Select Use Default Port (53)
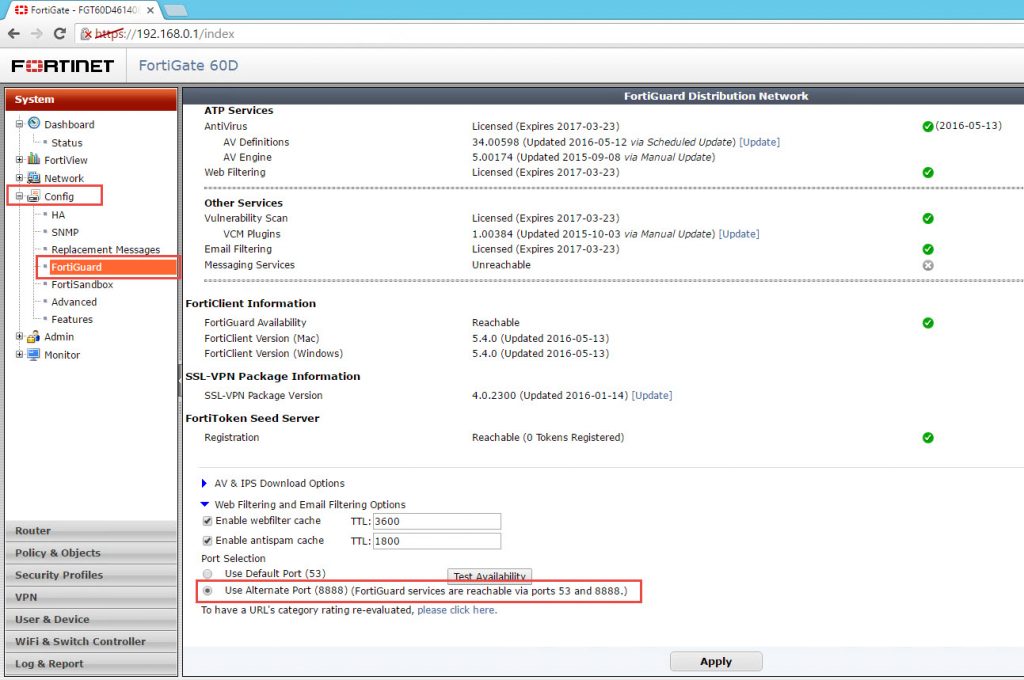Screen dimensions: 1024x680 point(207,574)
